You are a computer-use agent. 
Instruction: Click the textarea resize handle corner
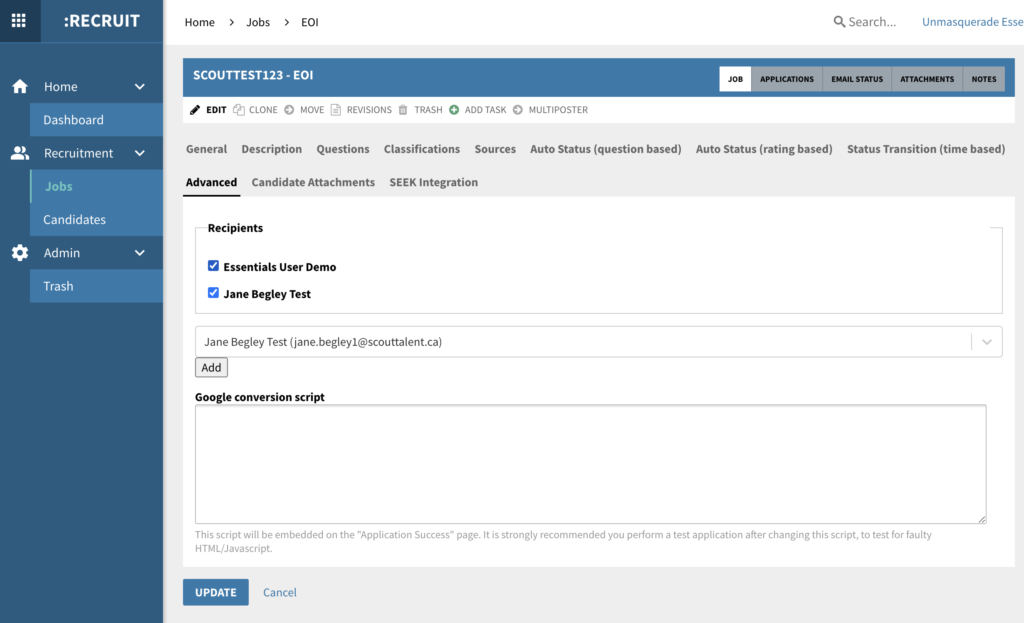[x=982, y=519]
